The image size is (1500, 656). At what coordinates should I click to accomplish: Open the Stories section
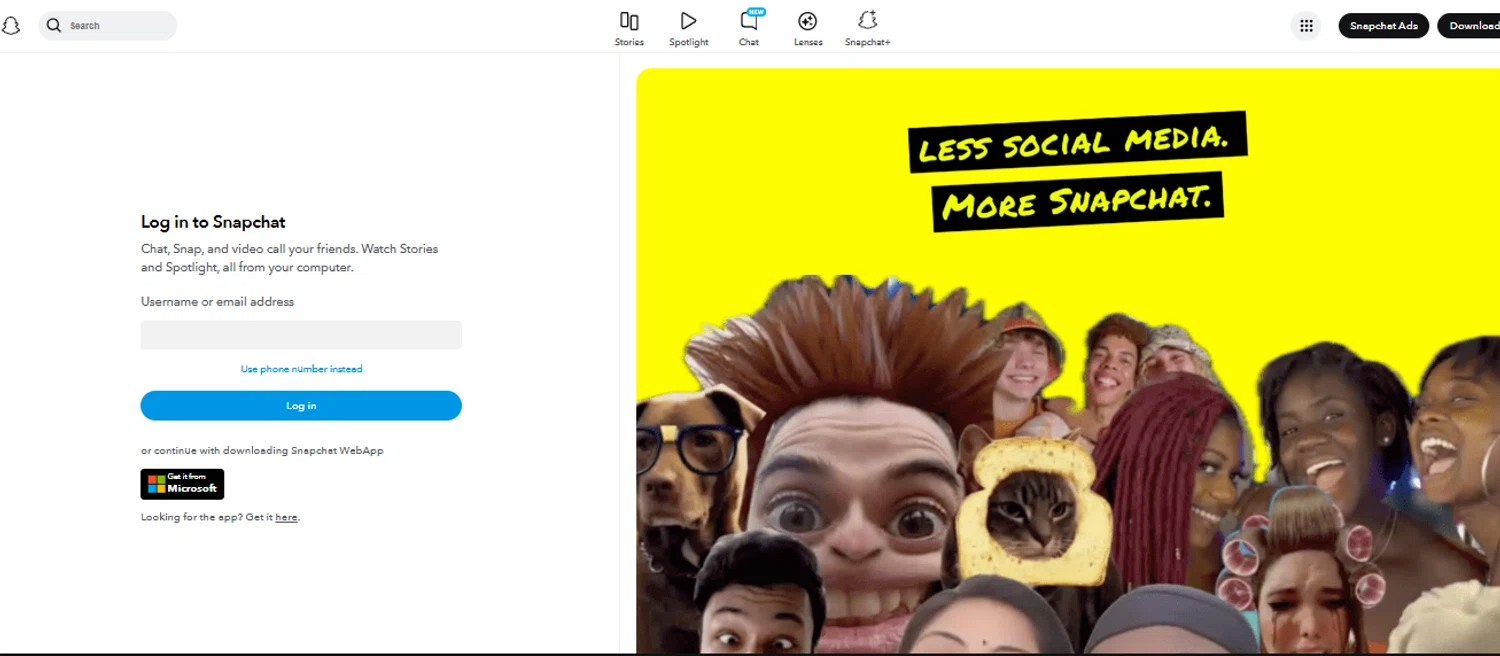[x=629, y=28]
